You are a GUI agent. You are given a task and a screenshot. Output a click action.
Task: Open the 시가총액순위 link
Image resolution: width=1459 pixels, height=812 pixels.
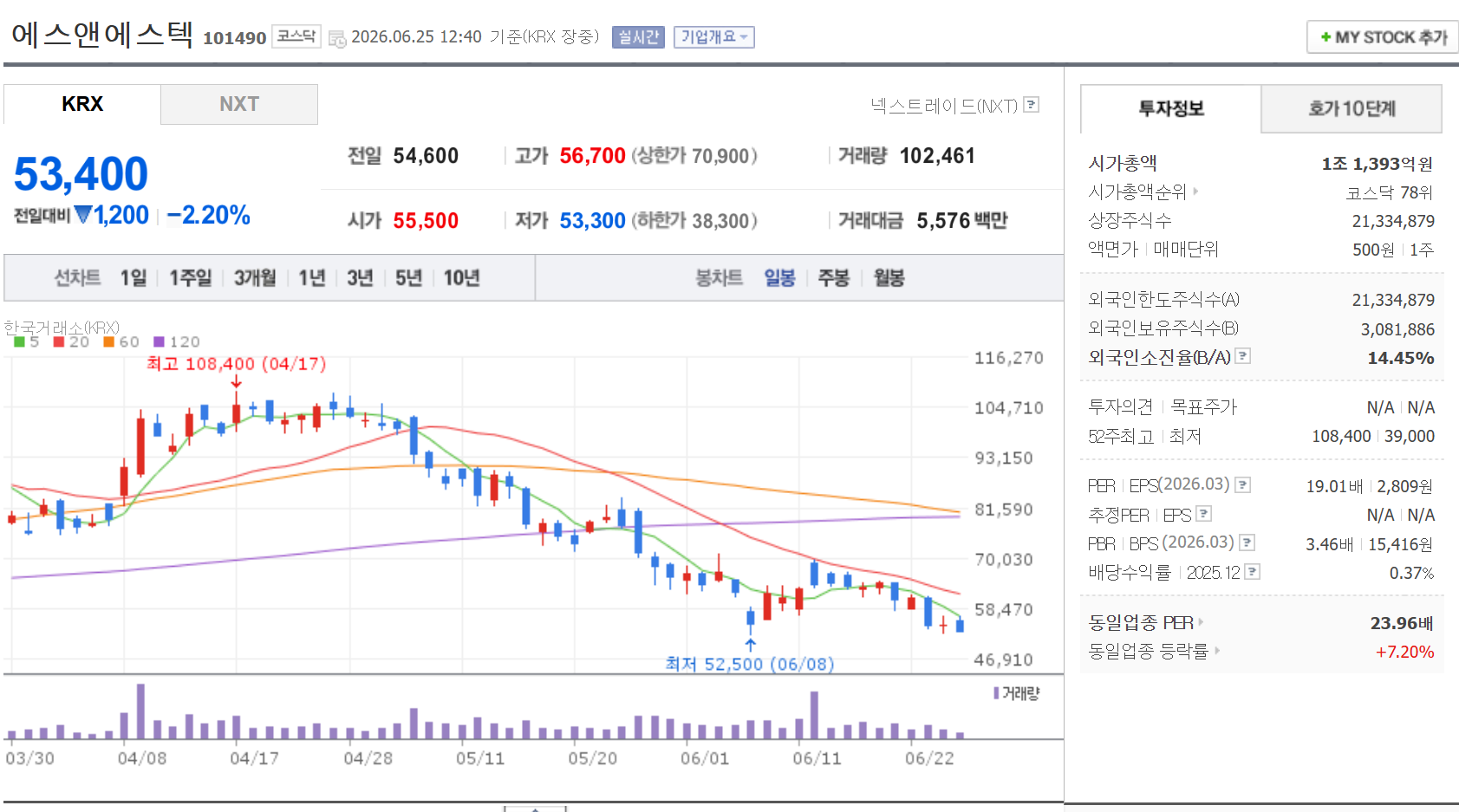coord(1137,192)
